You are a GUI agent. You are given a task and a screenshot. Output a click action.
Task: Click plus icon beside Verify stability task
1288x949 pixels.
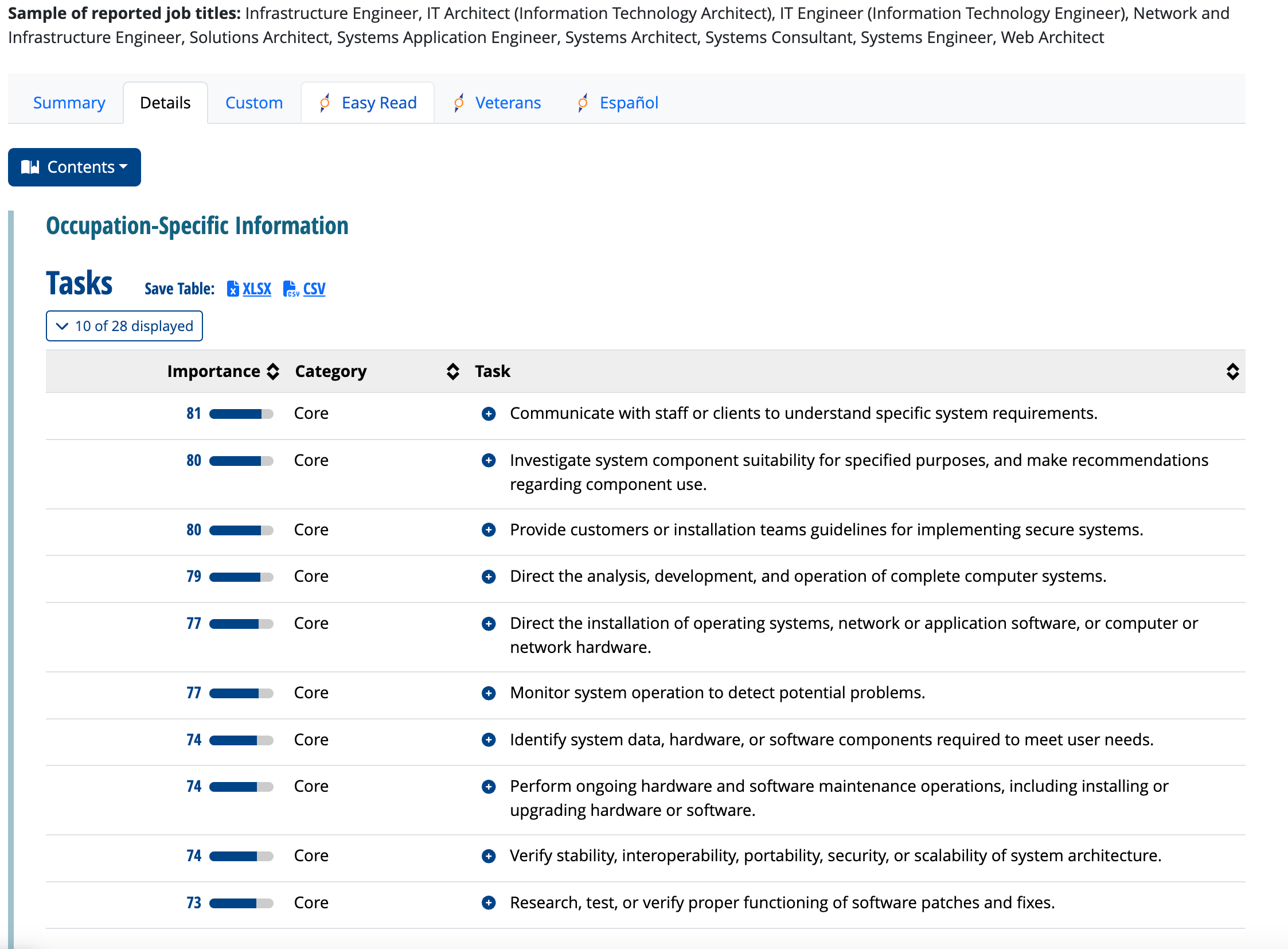point(489,856)
